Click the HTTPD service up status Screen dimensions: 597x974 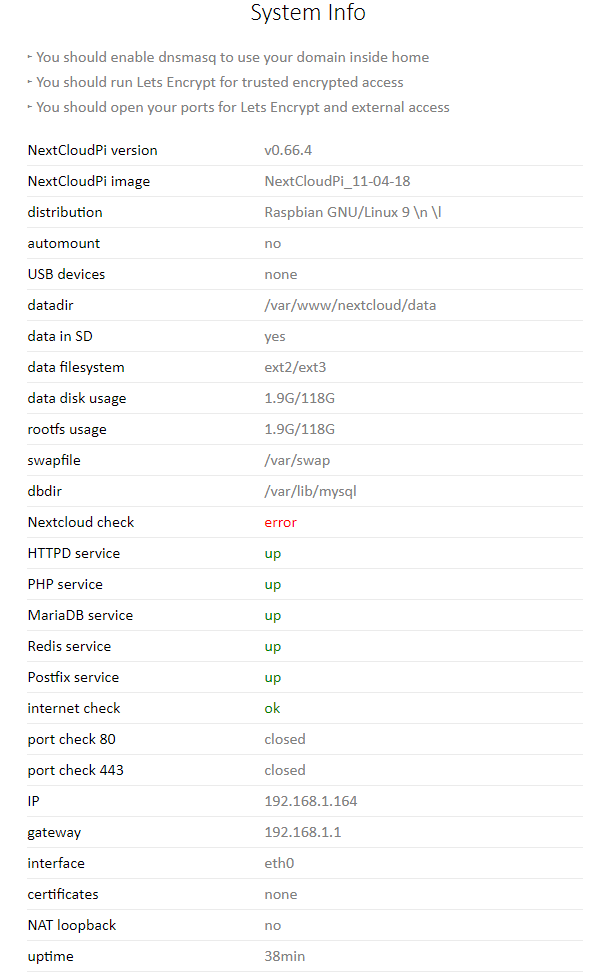pos(272,554)
